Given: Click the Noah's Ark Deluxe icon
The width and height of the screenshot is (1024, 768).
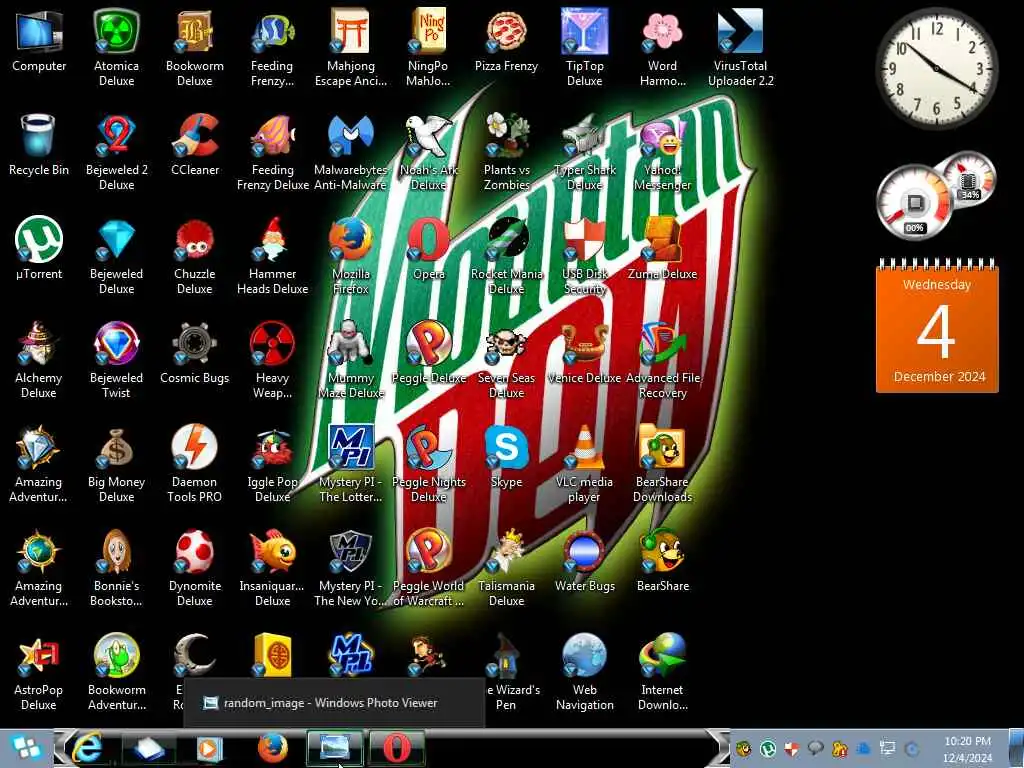Looking at the screenshot, I should [428, 152].
